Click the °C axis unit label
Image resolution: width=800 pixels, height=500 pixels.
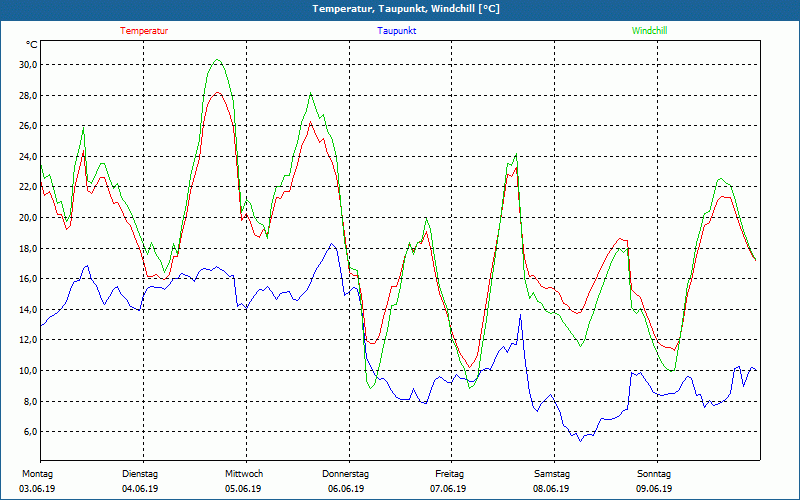[x=32, y=45]
